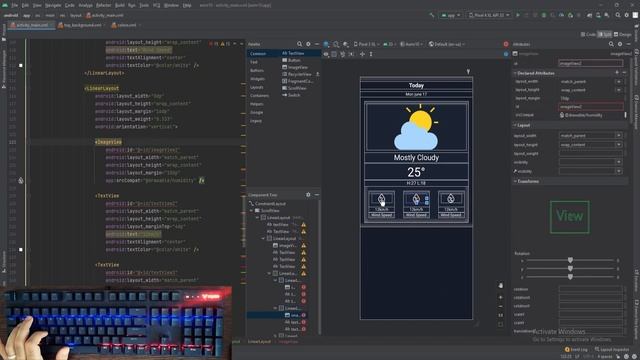Add attribute with plus in Declared Attributes
The height and width of the screenshot is (360, 640).
coord(617,73)
